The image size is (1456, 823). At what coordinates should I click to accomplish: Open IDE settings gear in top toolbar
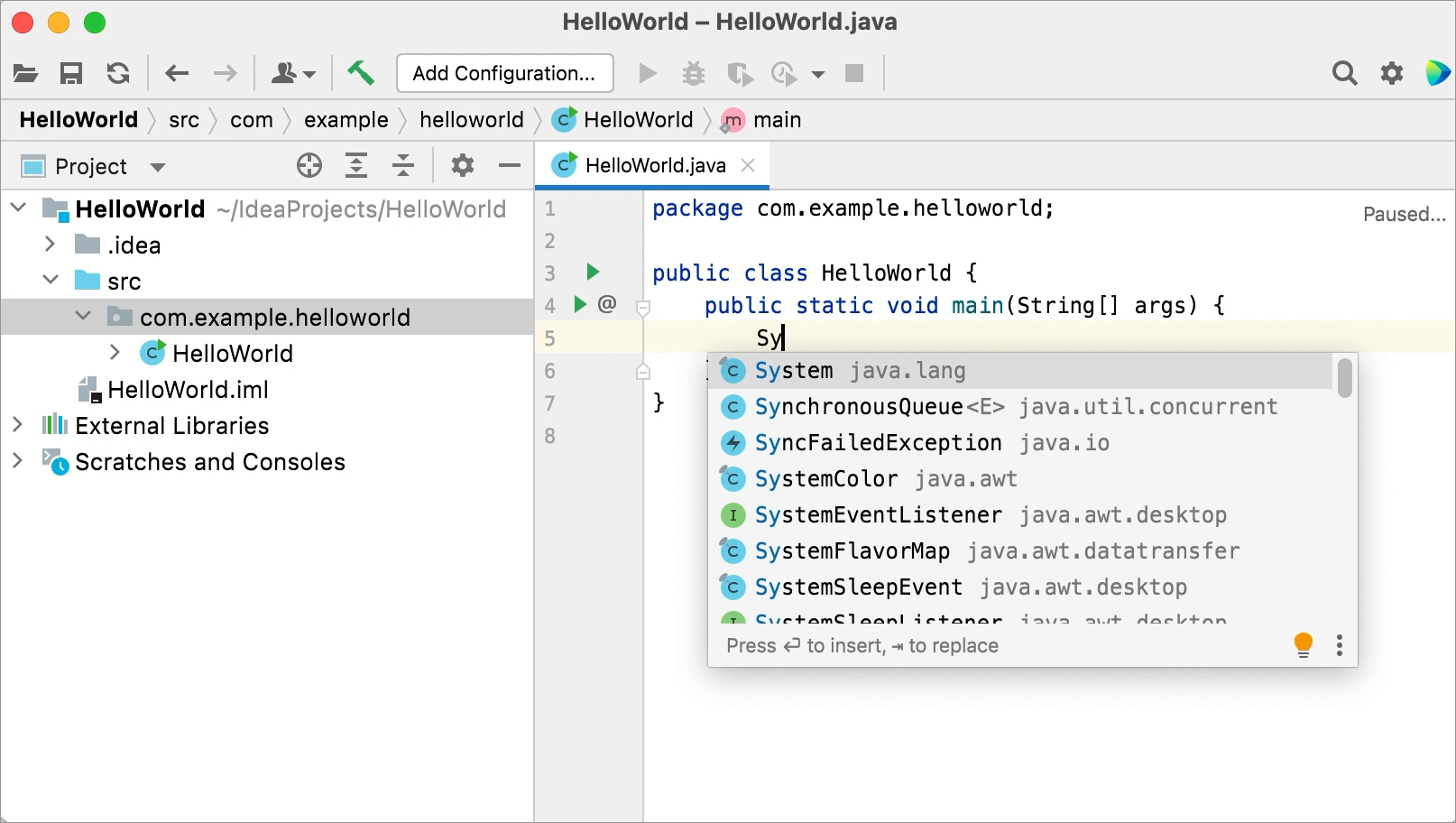click(x=1392, y=73)
